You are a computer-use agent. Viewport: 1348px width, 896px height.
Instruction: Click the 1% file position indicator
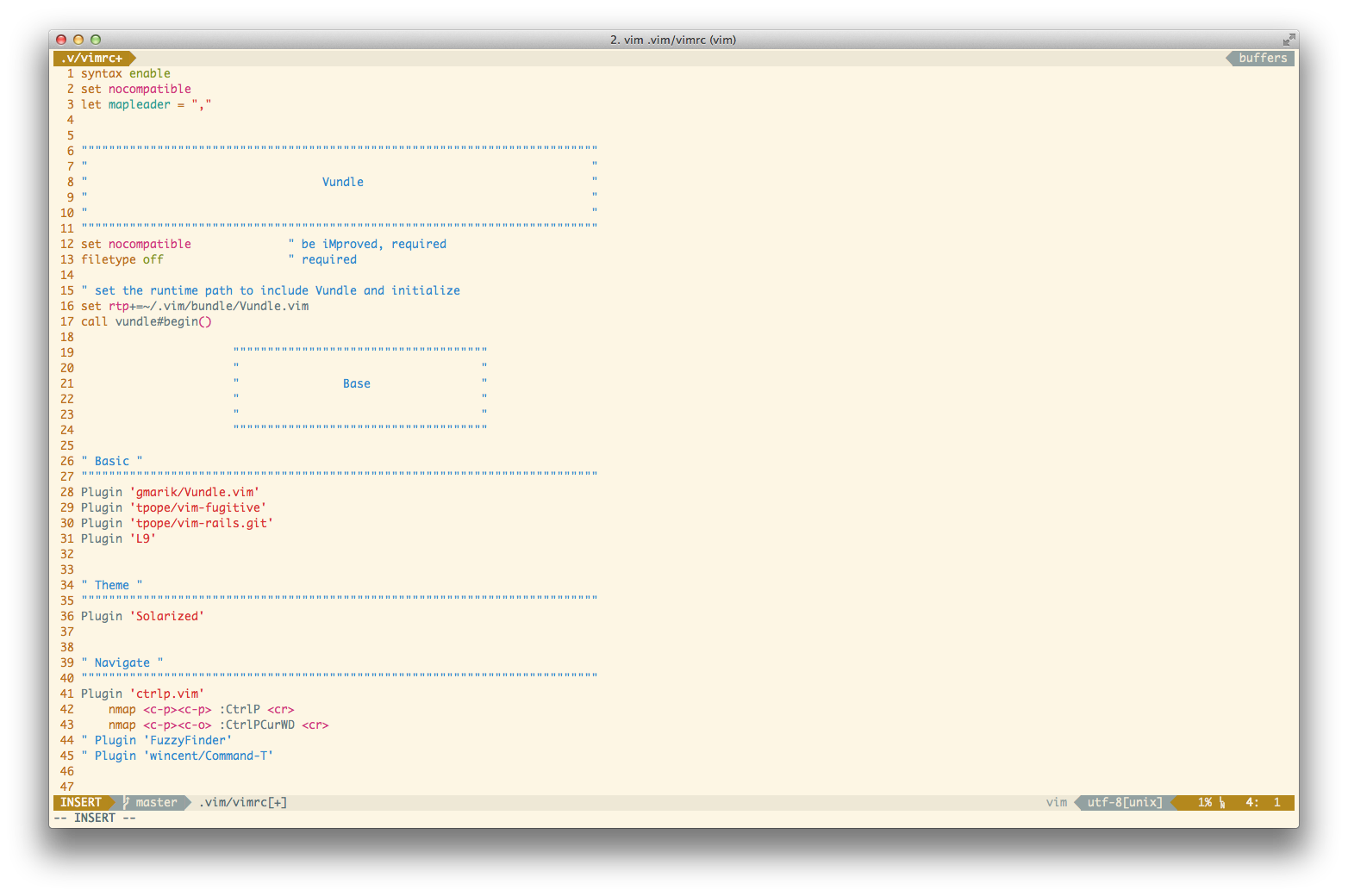(1204, 802)
